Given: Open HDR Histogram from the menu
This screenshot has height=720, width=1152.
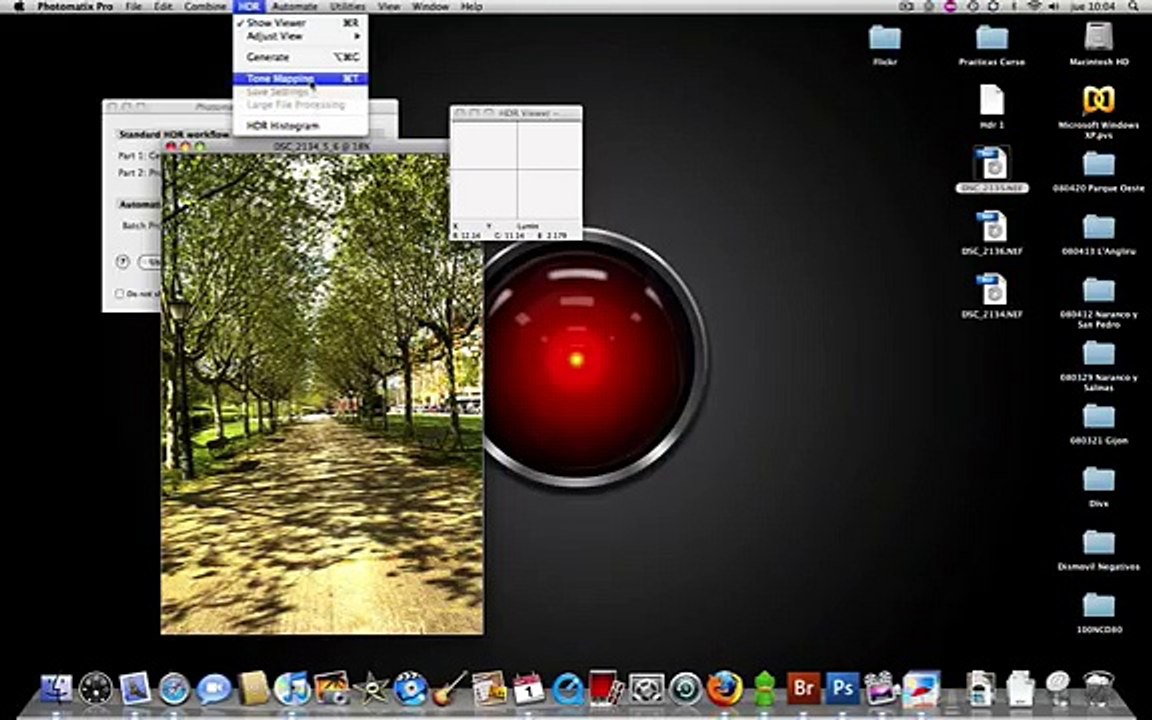Looking at the screenshot, I should point(300,126).
